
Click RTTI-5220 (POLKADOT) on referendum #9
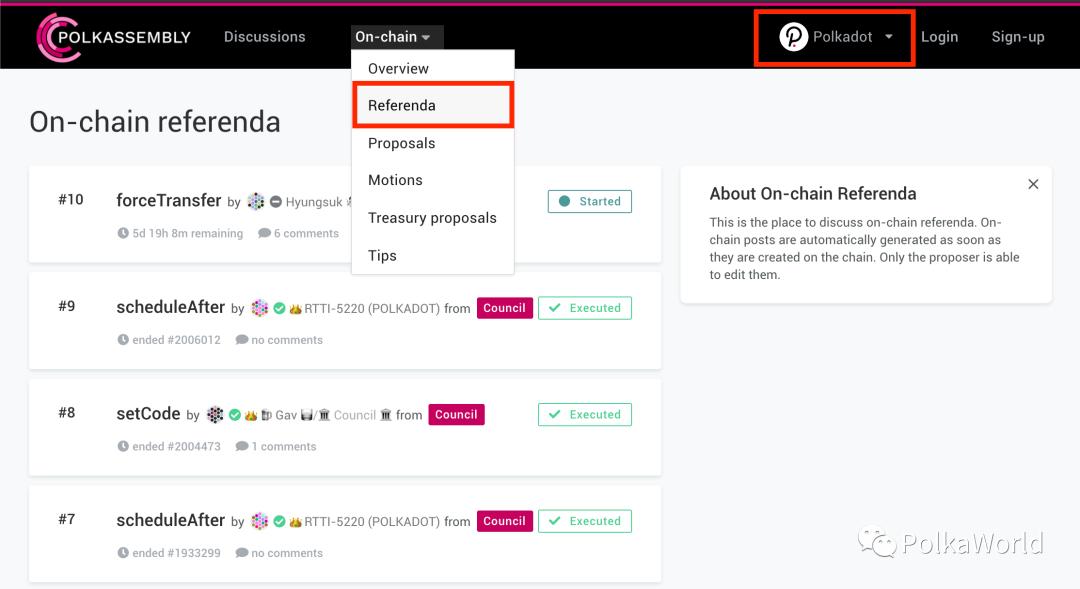tap(372, 309)
